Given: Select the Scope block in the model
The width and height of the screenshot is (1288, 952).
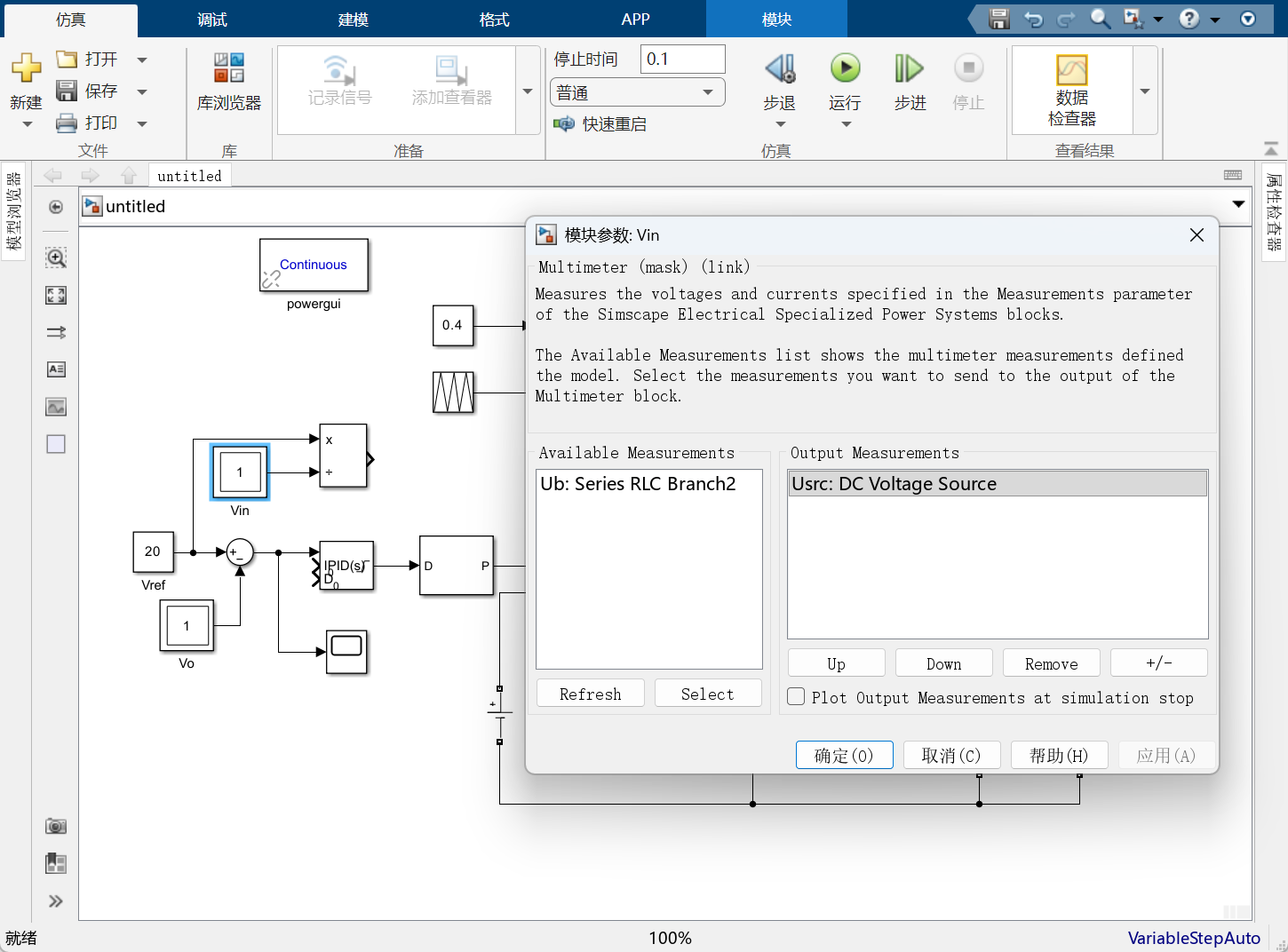Looking at the screenshot, I should 346,652.
